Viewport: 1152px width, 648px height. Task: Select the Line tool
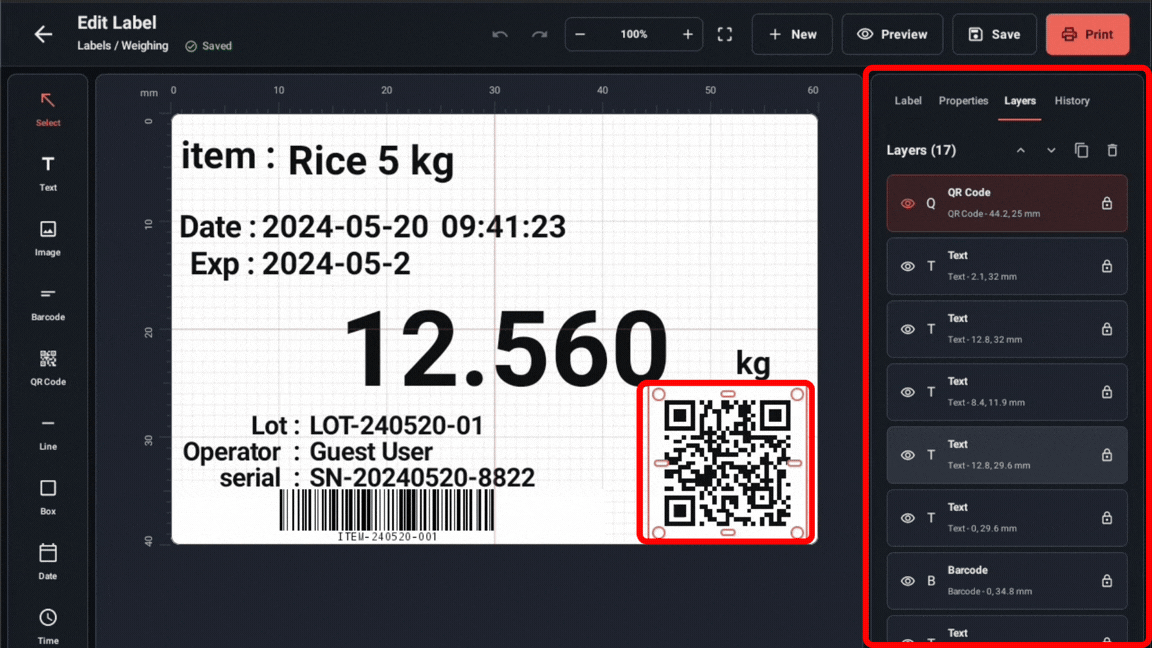click(48, 432)
